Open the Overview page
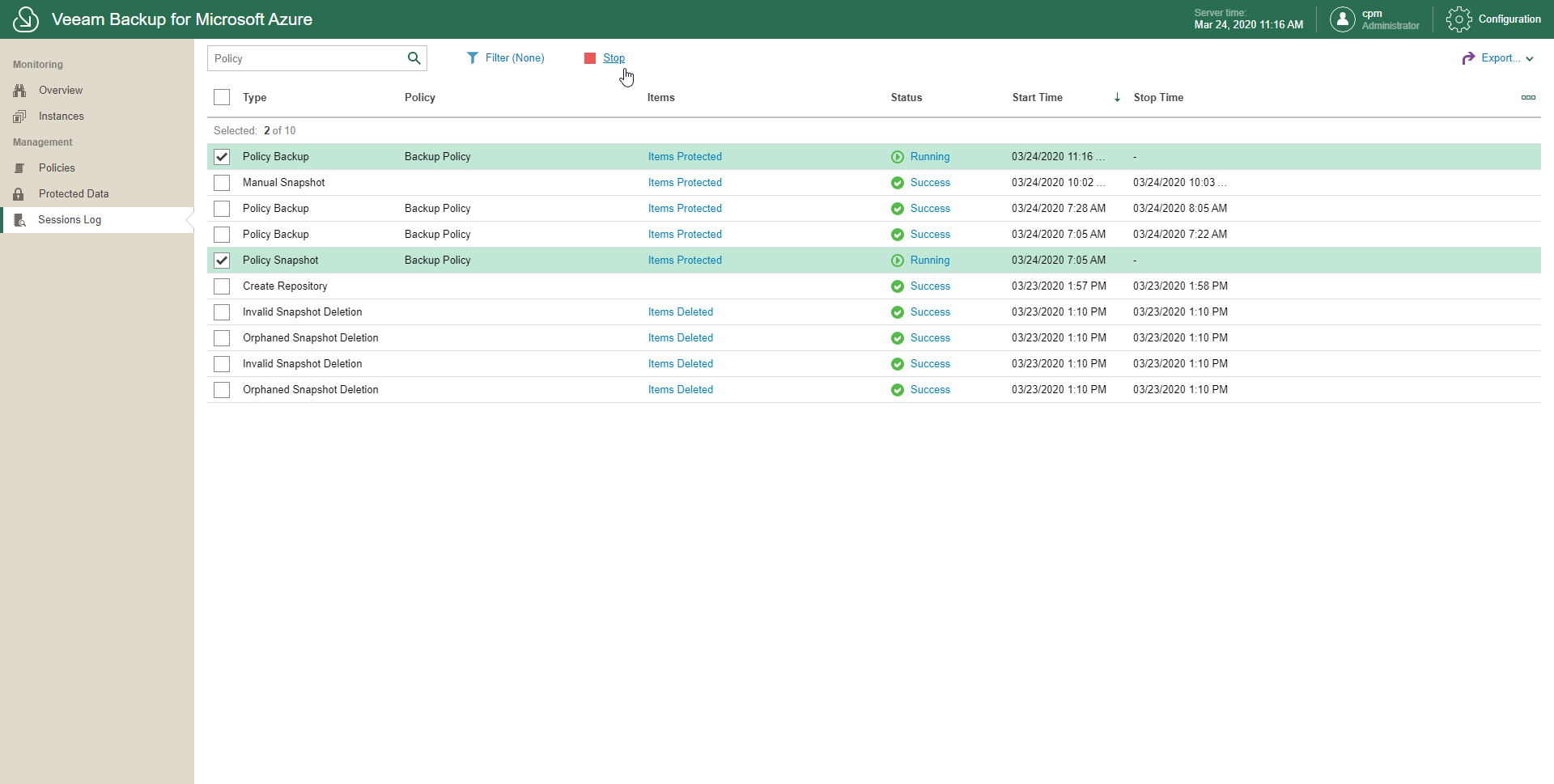 61,91
